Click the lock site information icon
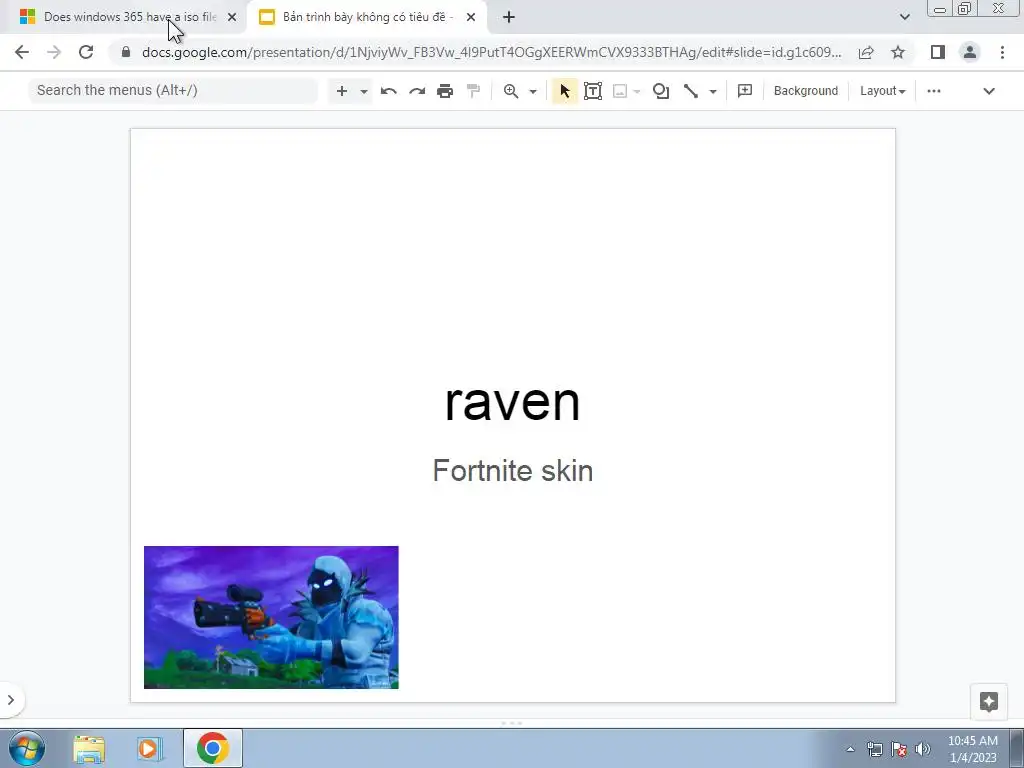The height and width of the screenshot is (768, 1024). pos(126,52)
